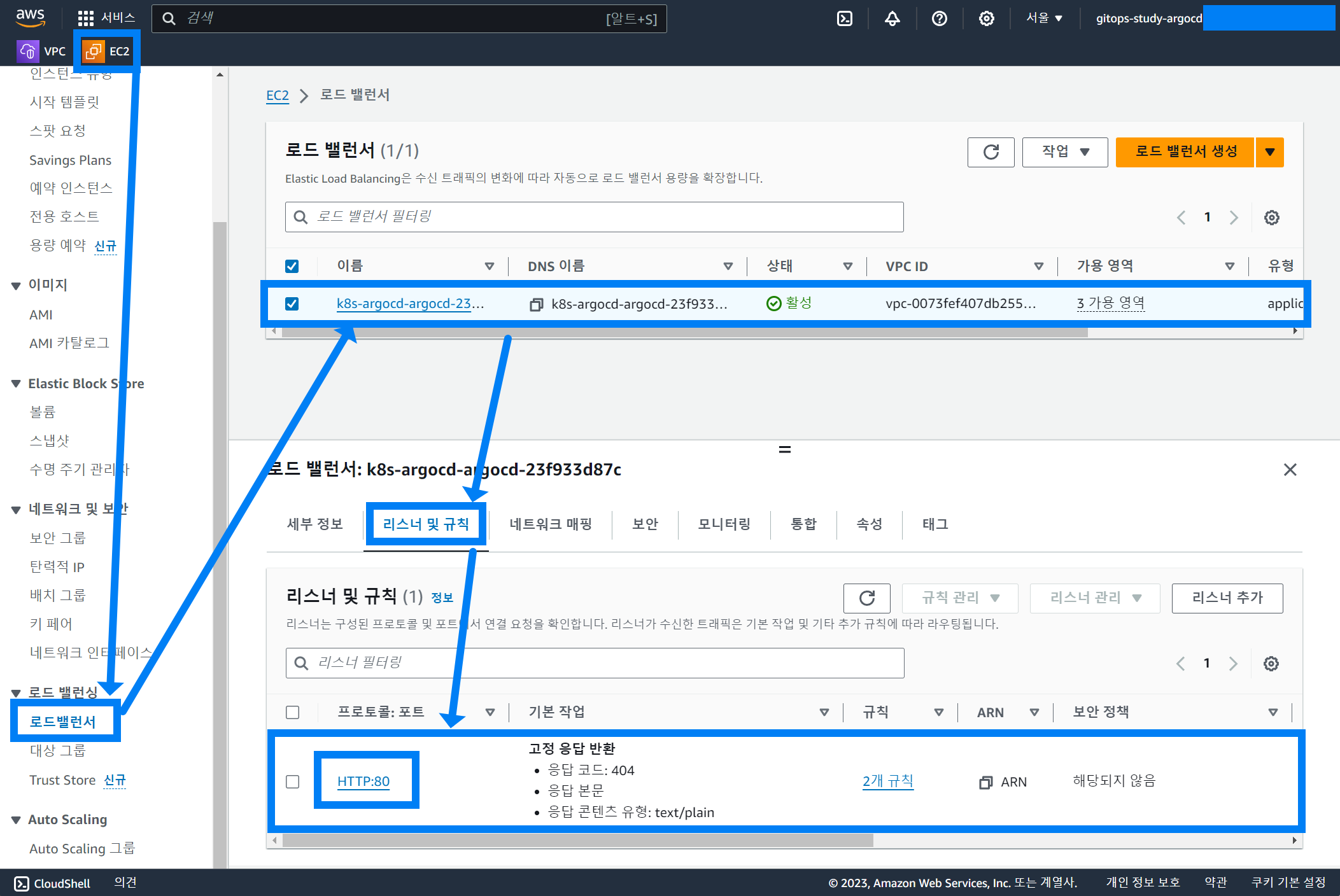Open the CloudShell icon in top bar
This screenshot has width=1340, height=896.
click(844, 18)
